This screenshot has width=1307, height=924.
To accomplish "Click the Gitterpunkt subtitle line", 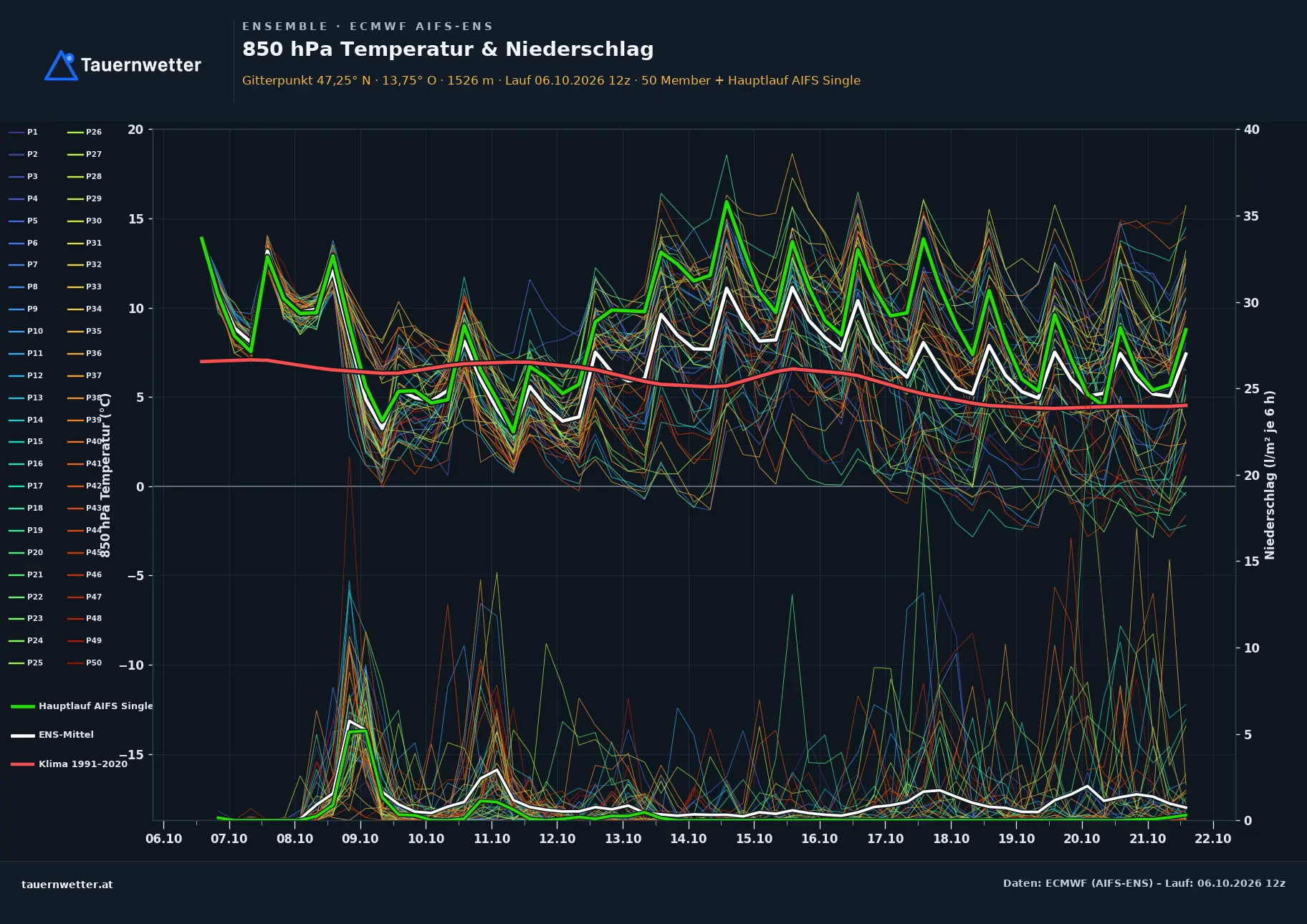I will [x=551, y=80].
